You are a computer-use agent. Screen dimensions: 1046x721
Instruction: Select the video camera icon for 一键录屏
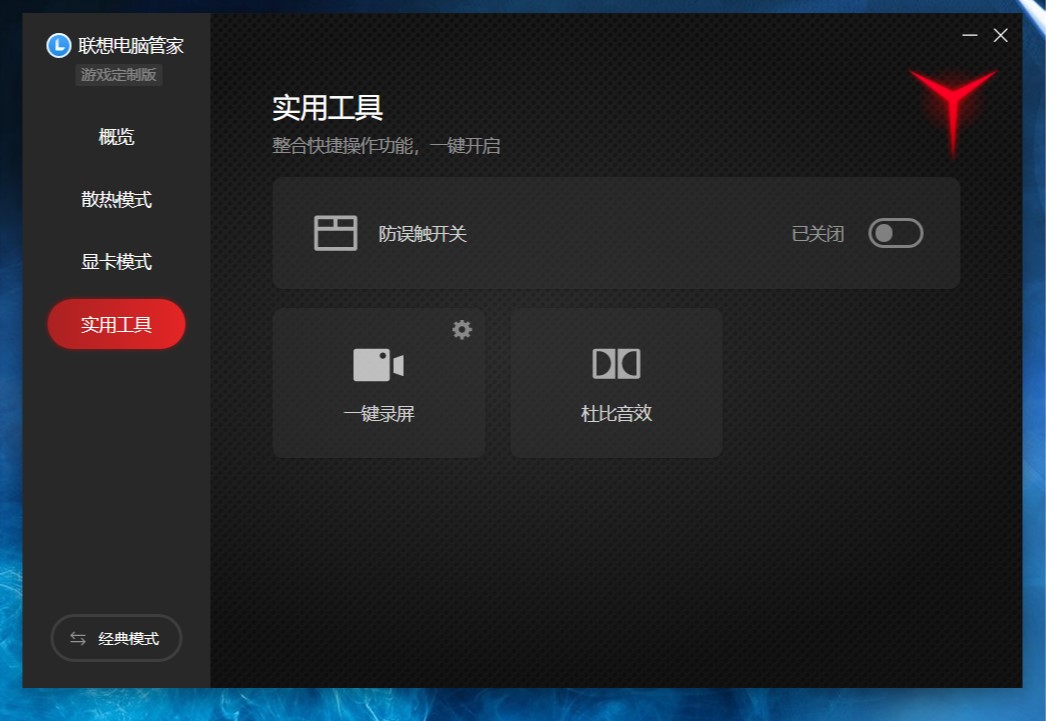(378, 364)
